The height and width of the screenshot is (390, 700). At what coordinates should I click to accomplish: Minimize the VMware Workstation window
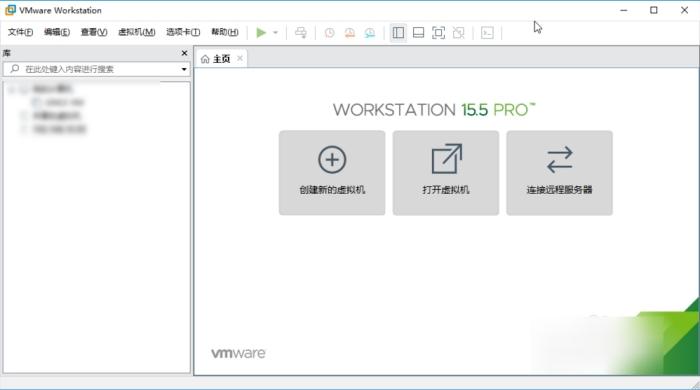624,10
